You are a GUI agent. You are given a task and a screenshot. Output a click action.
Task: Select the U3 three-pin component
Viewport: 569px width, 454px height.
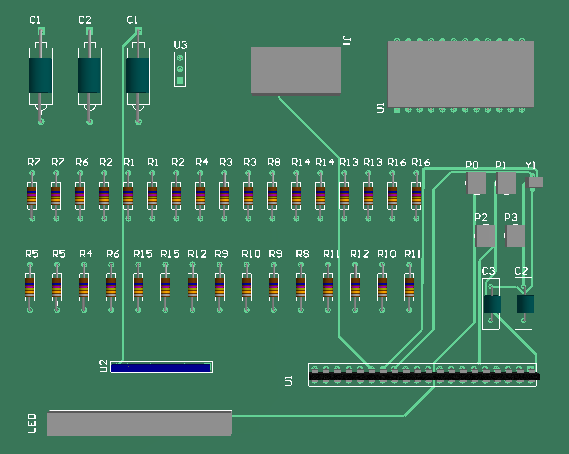[180, 69]
